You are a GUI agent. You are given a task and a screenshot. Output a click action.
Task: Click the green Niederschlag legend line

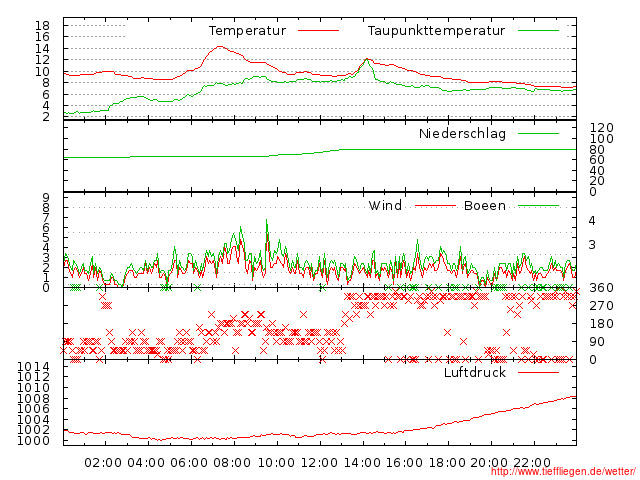538,133
